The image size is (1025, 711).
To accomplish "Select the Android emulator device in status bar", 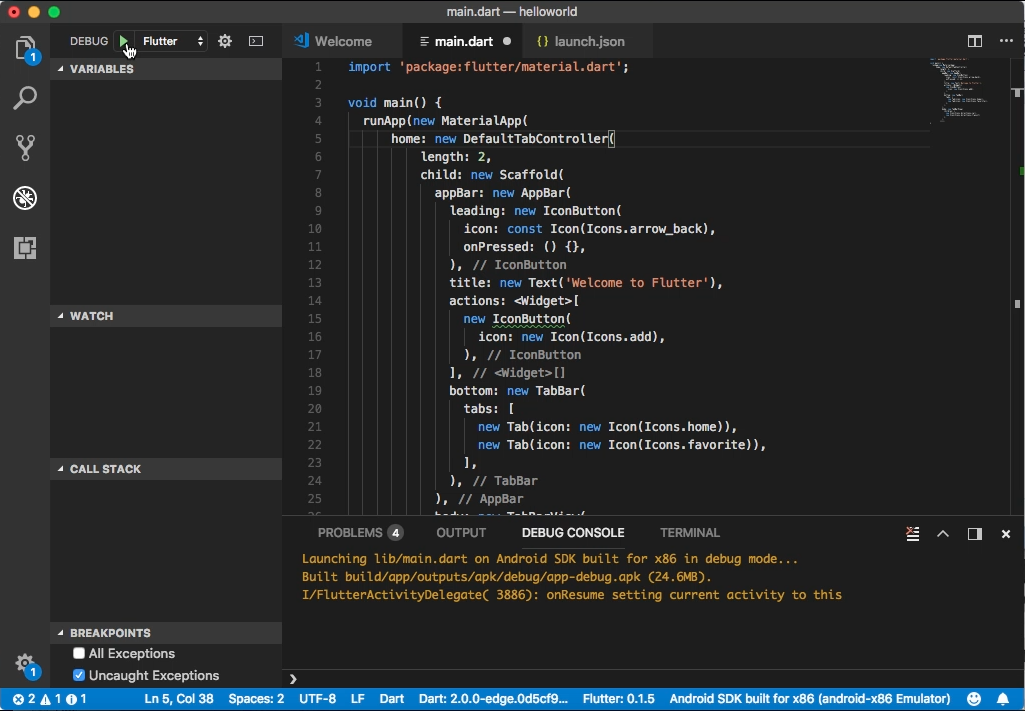I will coord(810,699).
